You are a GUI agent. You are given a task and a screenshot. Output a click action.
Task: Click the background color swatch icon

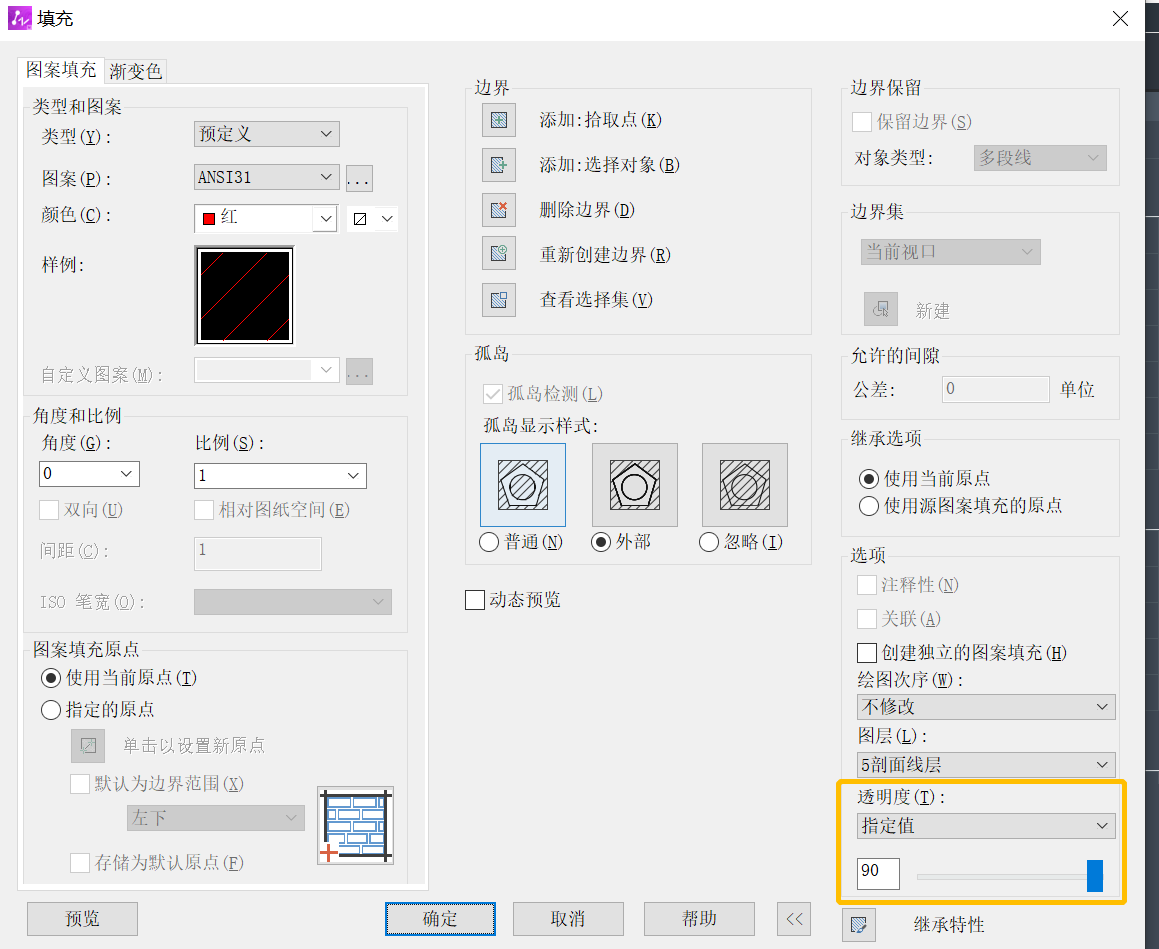[360, 219]
